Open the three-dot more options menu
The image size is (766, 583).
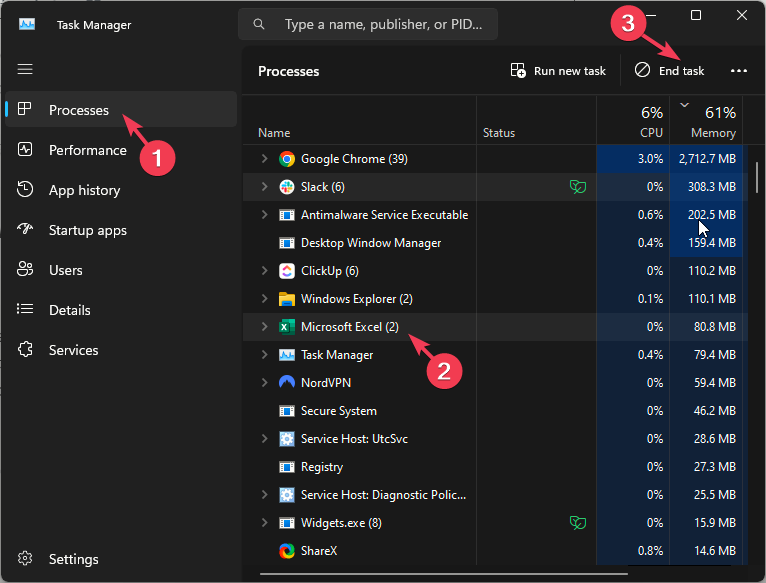[x=739, y=71]
